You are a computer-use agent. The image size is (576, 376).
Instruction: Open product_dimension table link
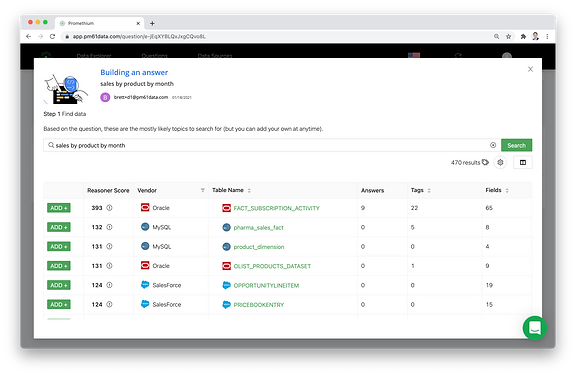[259, 247]
